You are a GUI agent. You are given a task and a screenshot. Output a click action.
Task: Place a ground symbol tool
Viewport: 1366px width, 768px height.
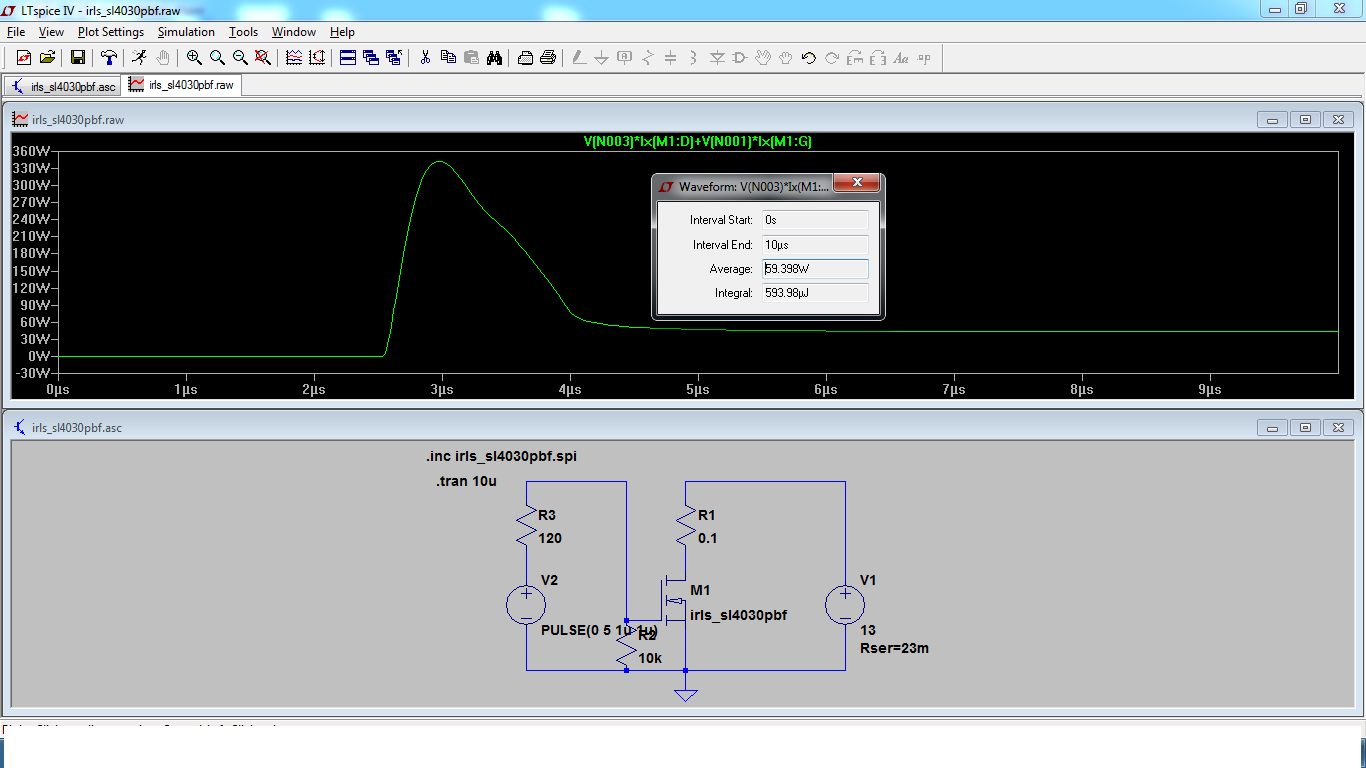click(x=602, y=58)
